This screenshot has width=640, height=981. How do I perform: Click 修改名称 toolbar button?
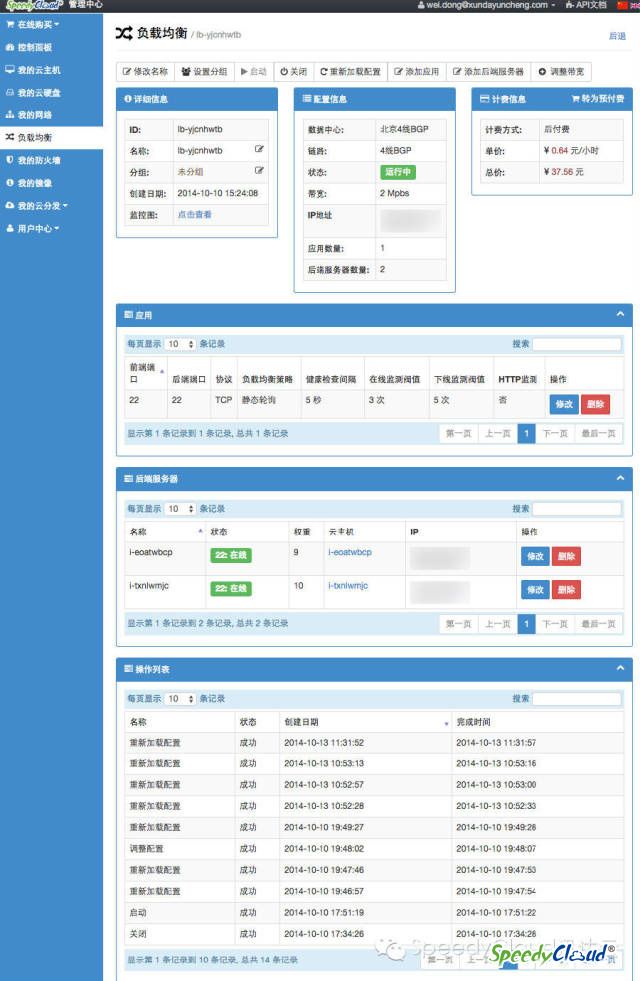[145, 71]
